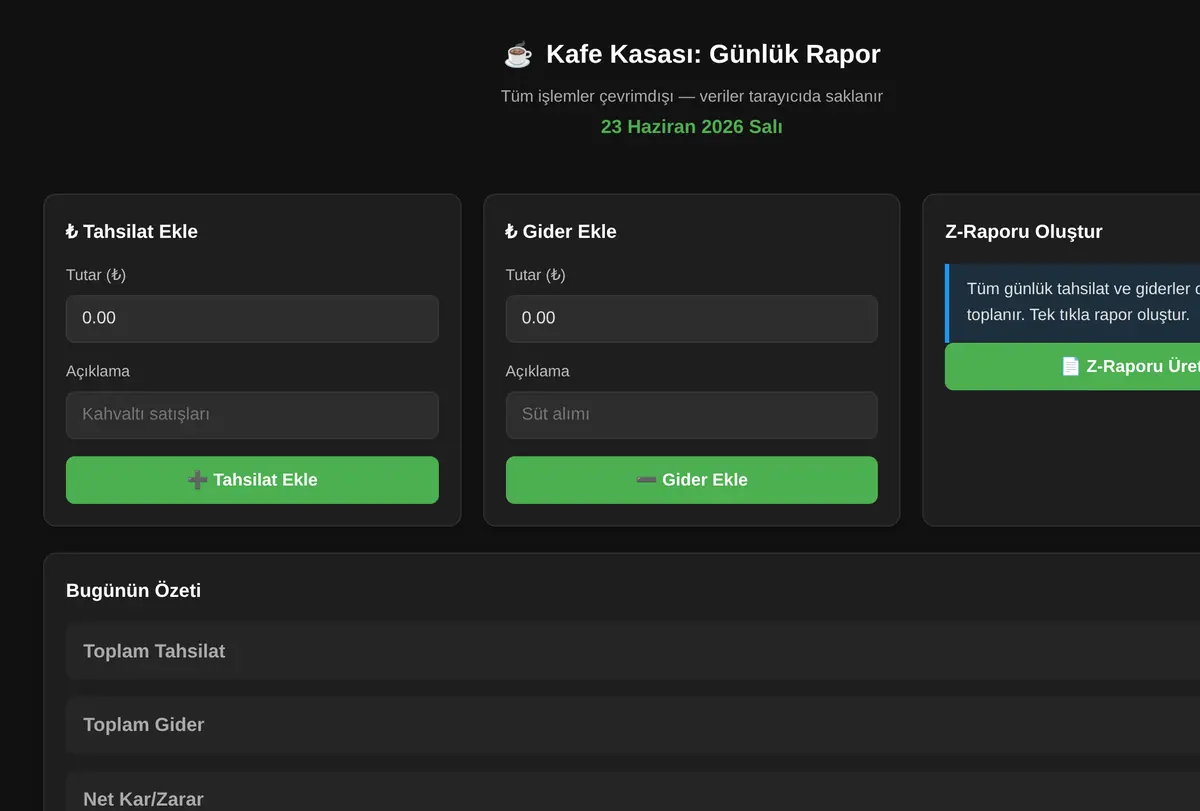Viewport: 1200px width, 811px height.
Task: Click the green Gider Ekle button
Action: click(692, 480)
